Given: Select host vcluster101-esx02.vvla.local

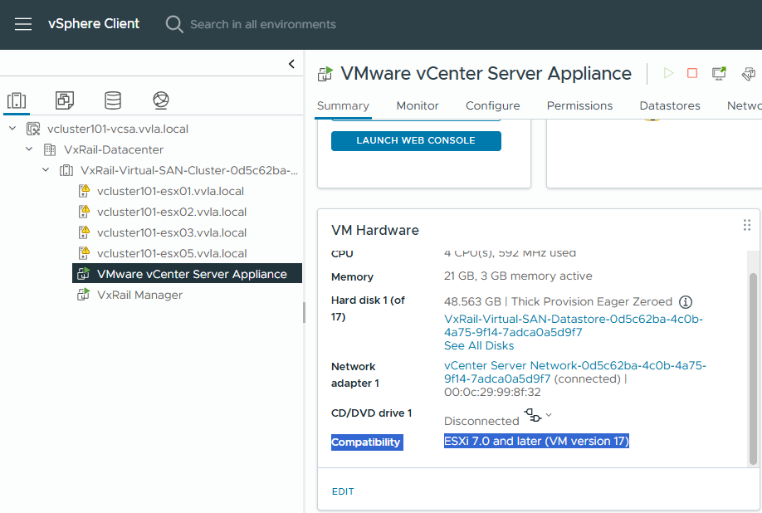Looking at the screenshot, I should pyautogui.click(x=172, y=212).
